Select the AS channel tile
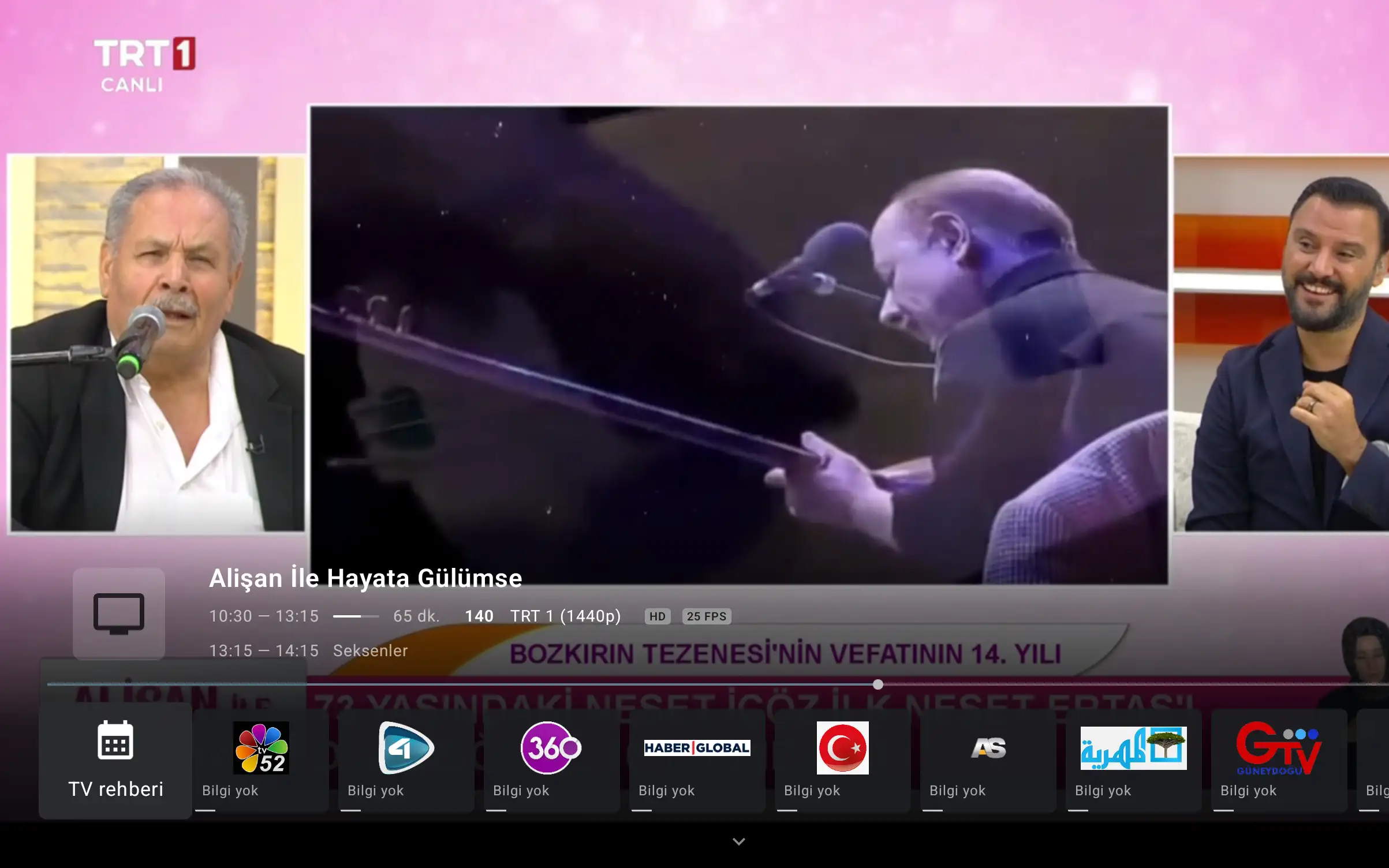The height and width of the screenshot is (868, 1389). [988, 761]
